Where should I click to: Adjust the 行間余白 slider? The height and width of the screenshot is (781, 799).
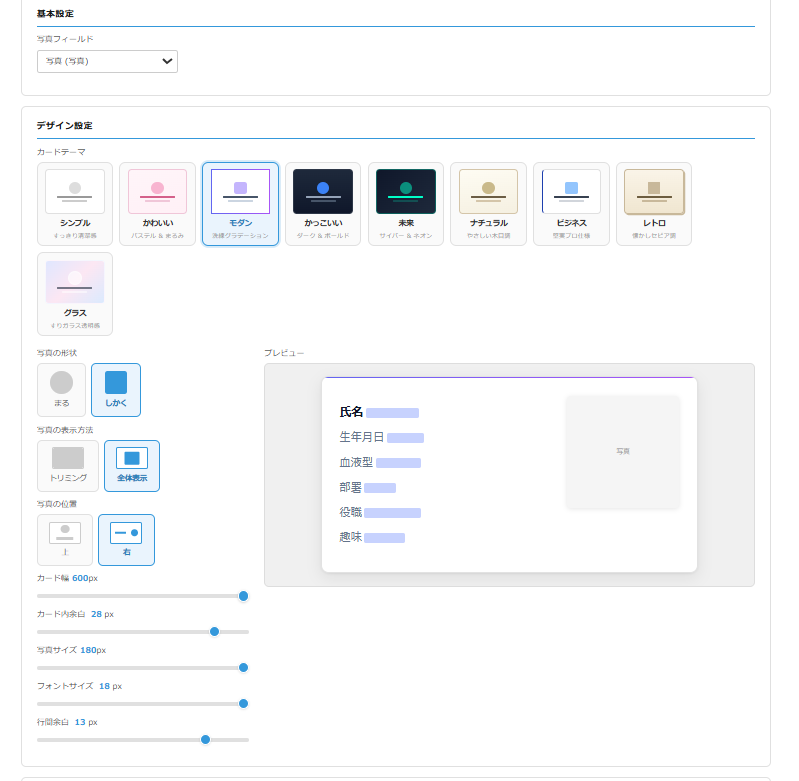143,740
